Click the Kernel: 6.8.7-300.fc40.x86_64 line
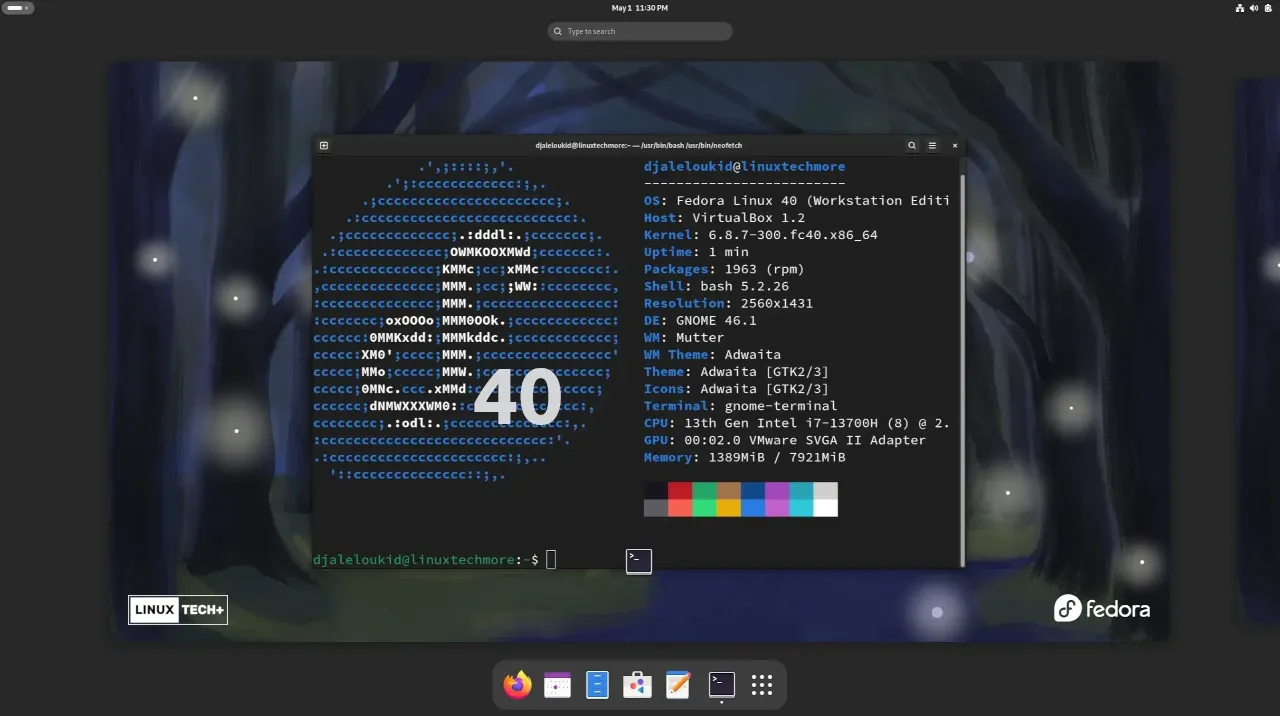The image size is (1280, 716). click(x=760, y=235)
